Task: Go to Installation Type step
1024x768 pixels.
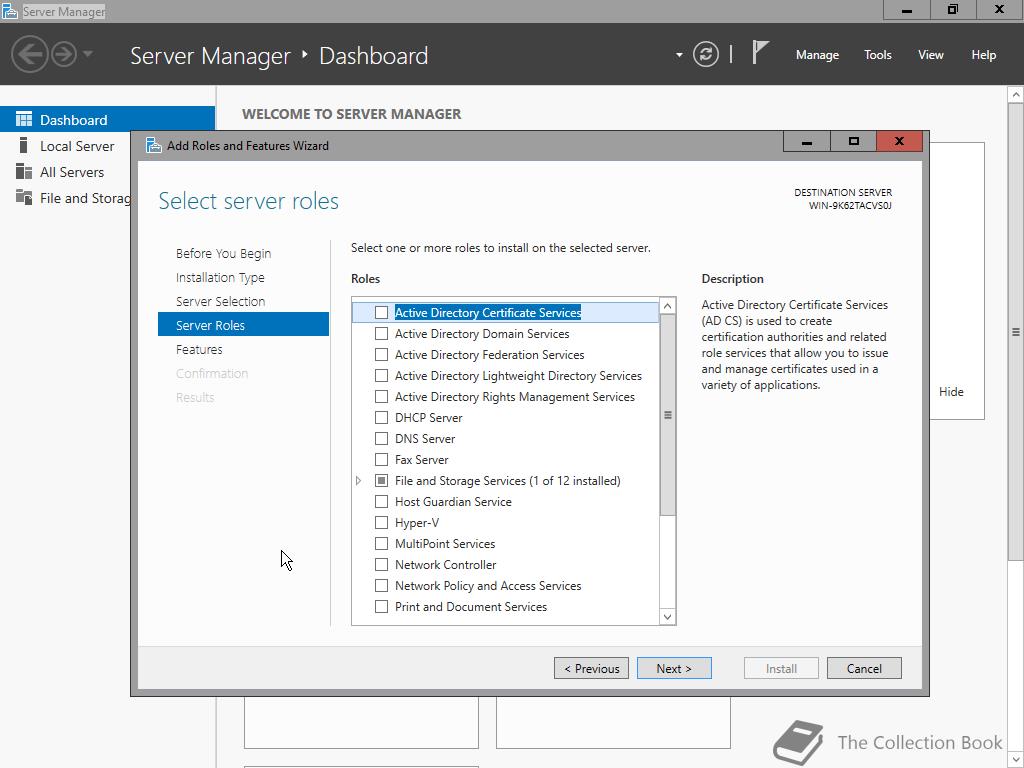Action: pos(220,278)
